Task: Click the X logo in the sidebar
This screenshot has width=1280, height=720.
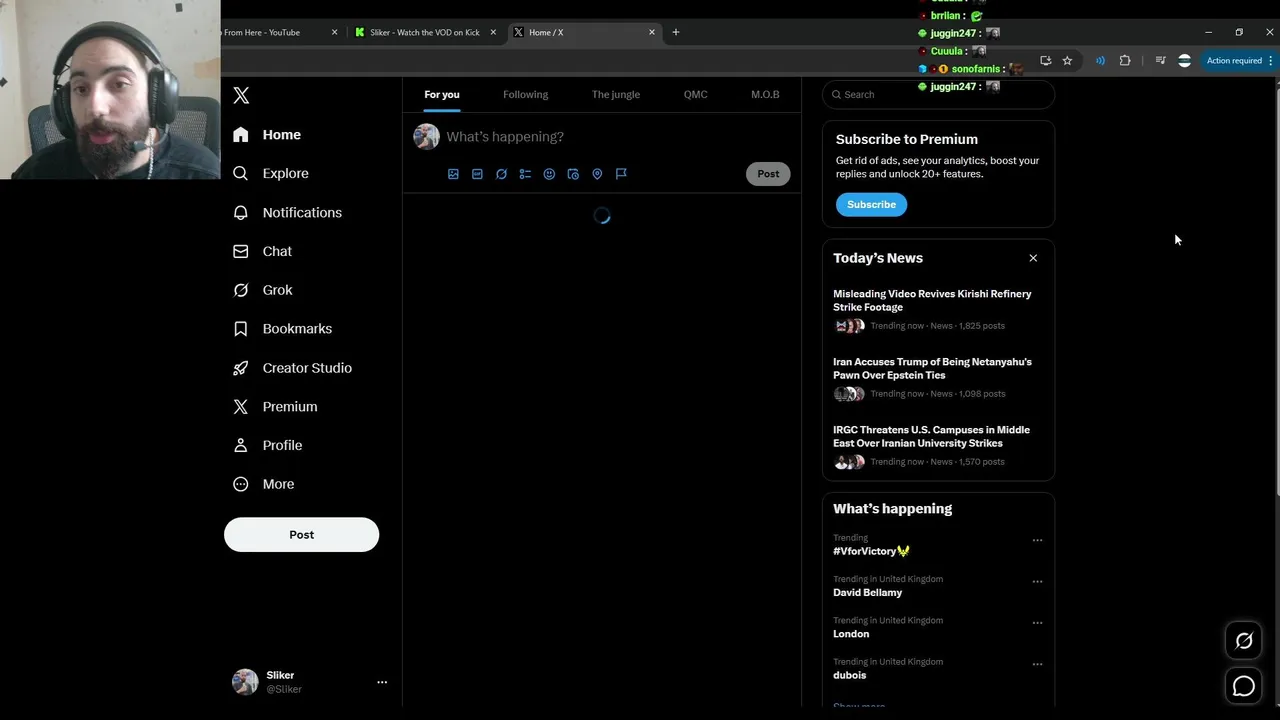Action: [x=241, y=95]
